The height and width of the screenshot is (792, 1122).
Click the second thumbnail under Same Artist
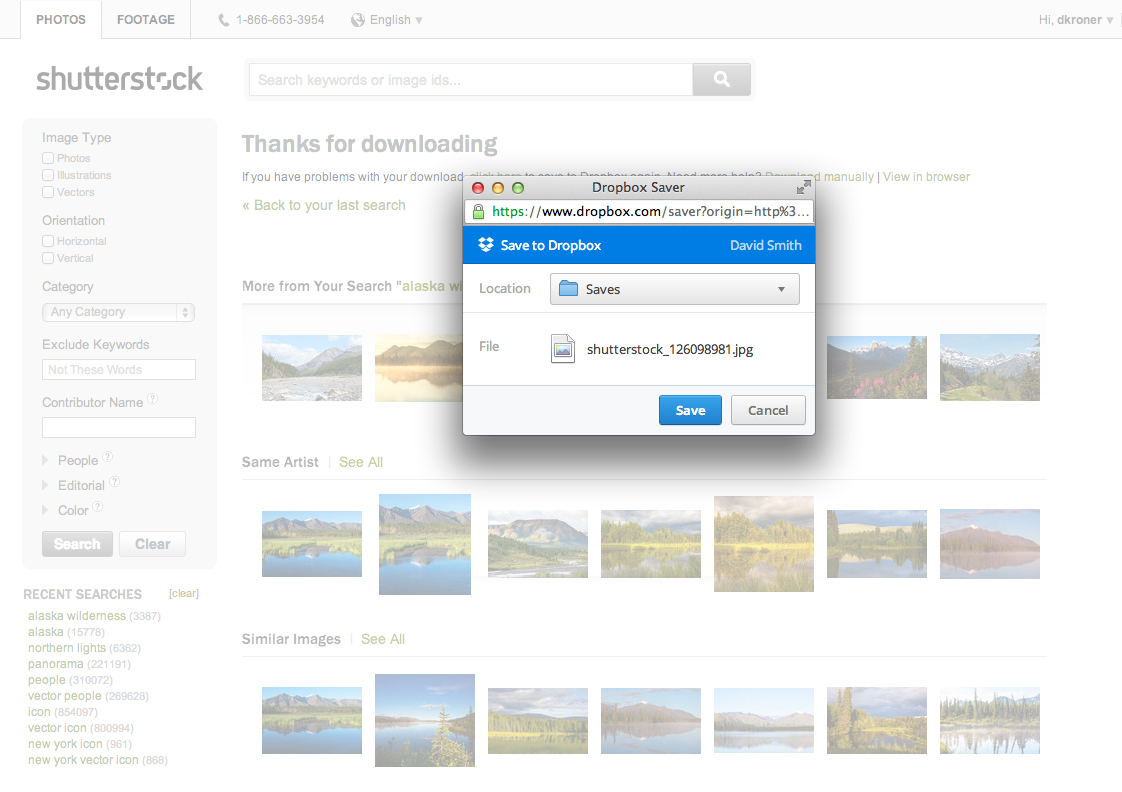[x=424, y=544]
